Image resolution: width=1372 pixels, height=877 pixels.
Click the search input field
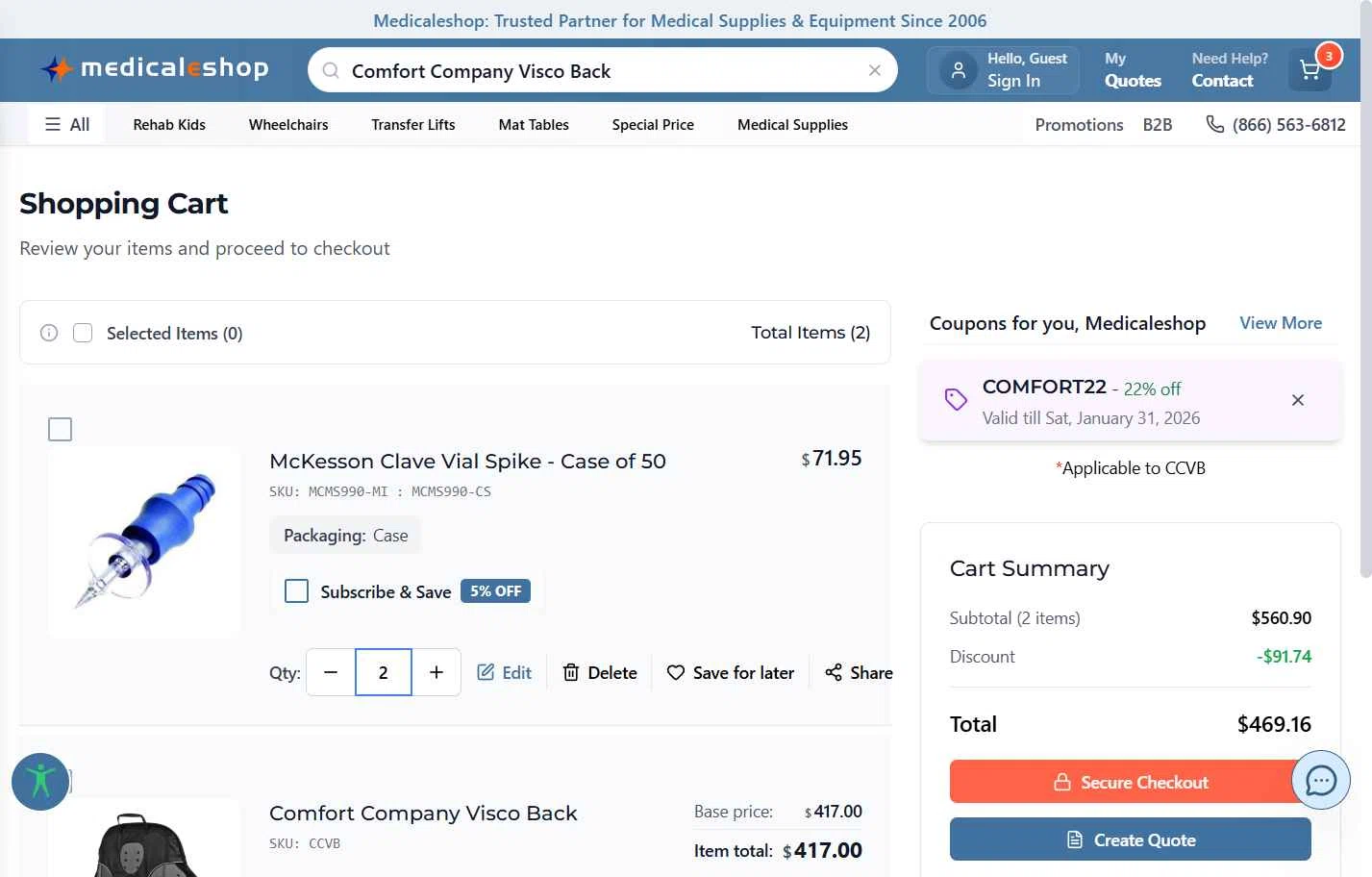coord(602,70)
